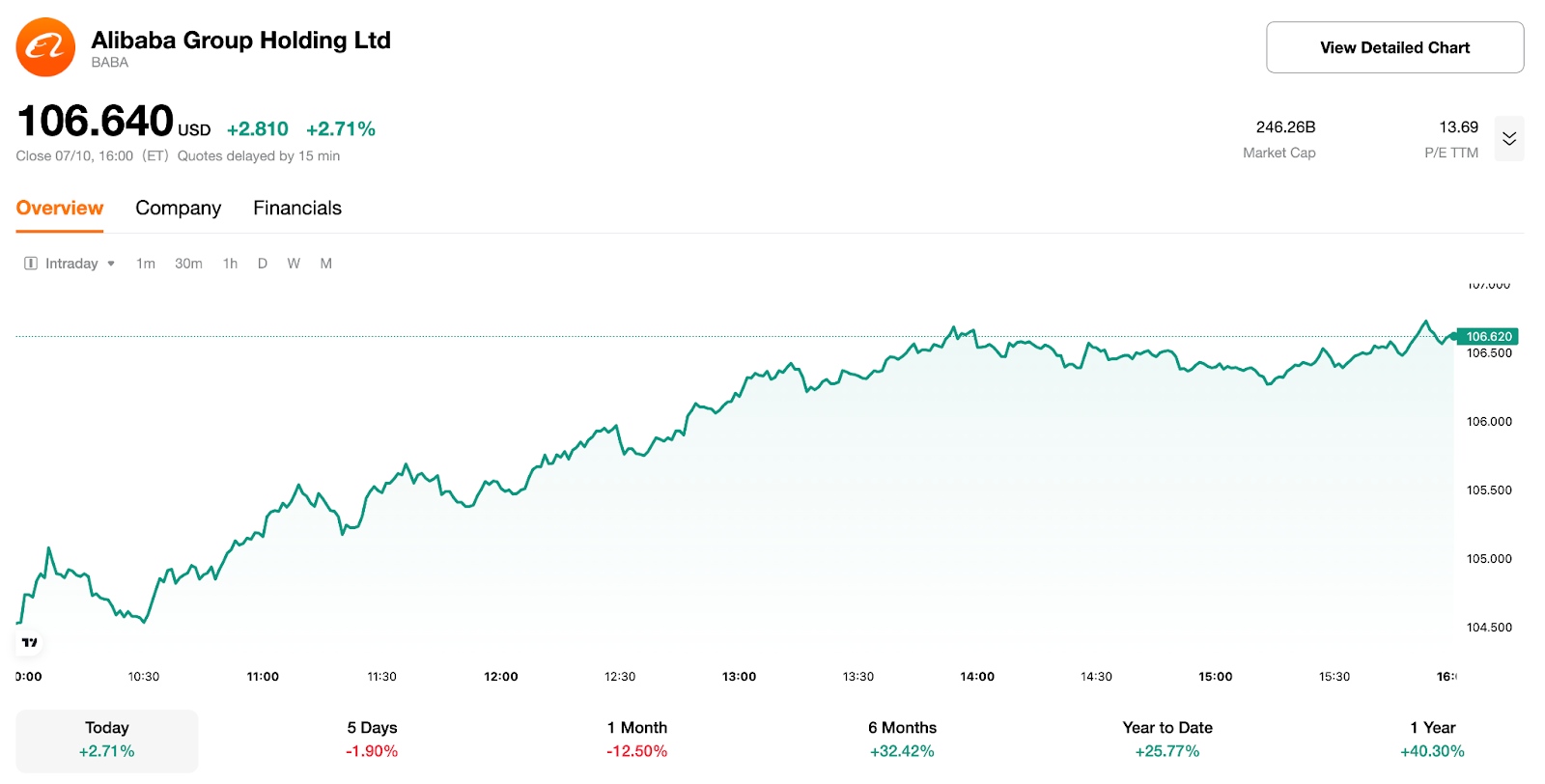Open the Intraday timeframe dropdown
The height and width of the screenshot is (784, 1545).
click(x=77, y=263)
